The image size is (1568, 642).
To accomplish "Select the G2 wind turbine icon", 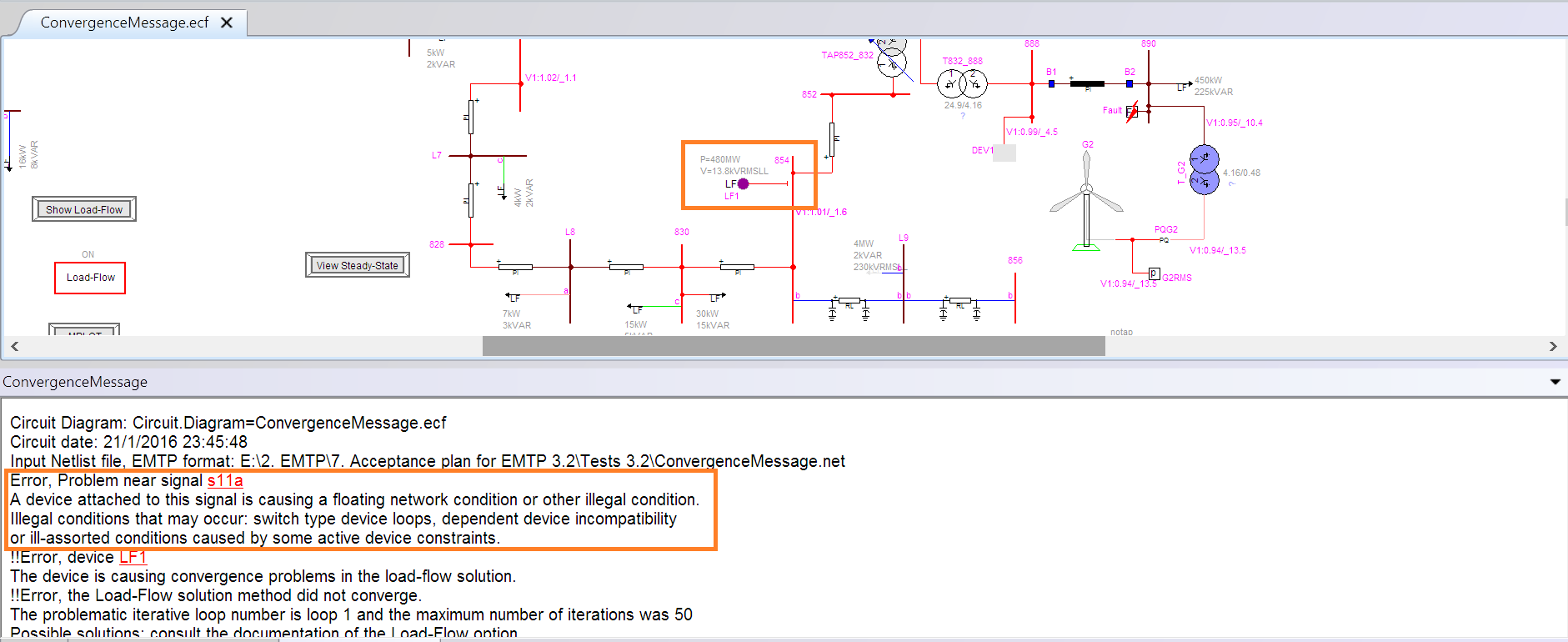I will coord(1086,200).
